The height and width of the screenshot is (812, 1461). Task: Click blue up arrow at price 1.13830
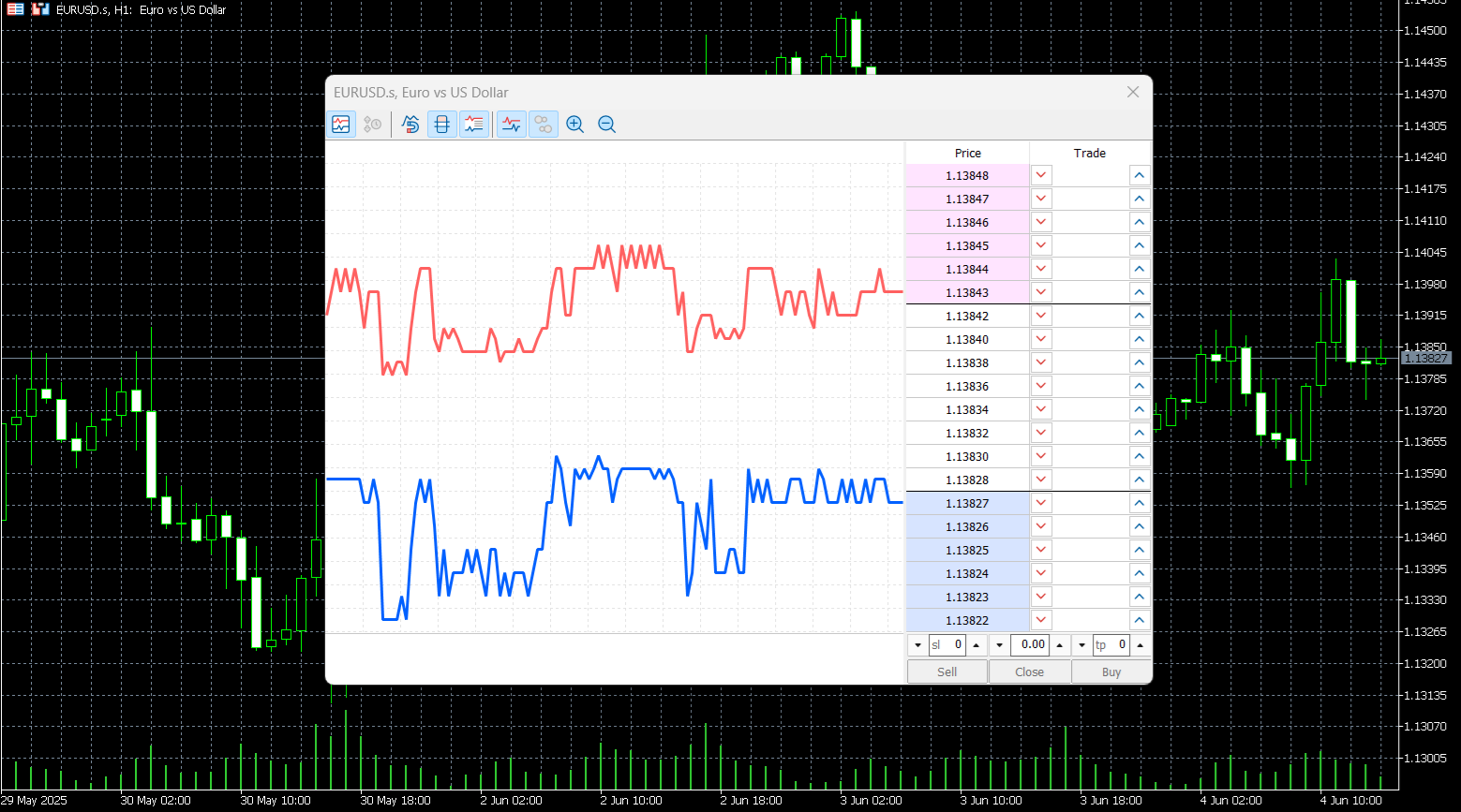1139,456
